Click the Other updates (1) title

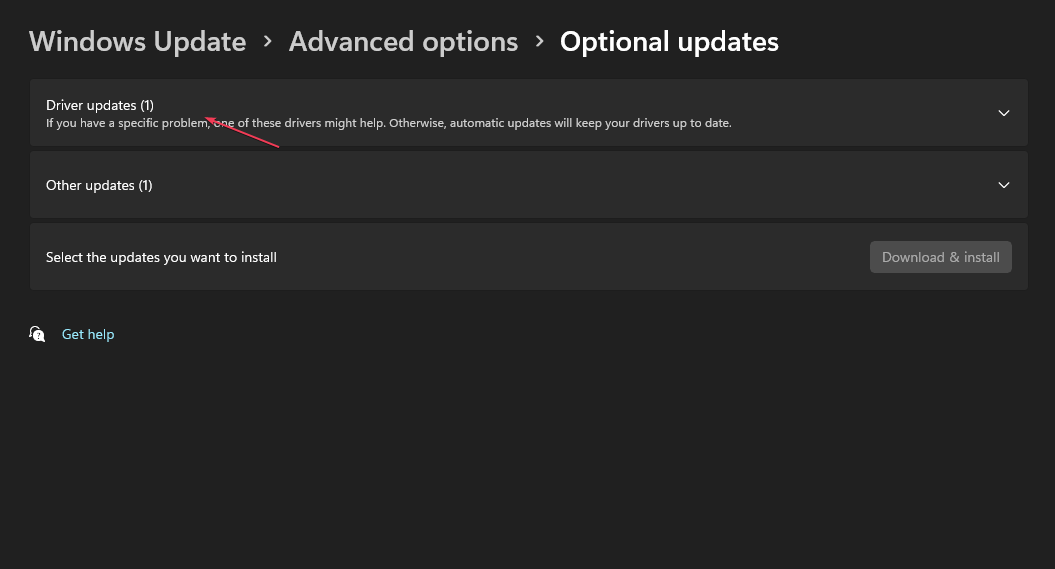click(98, 185)
